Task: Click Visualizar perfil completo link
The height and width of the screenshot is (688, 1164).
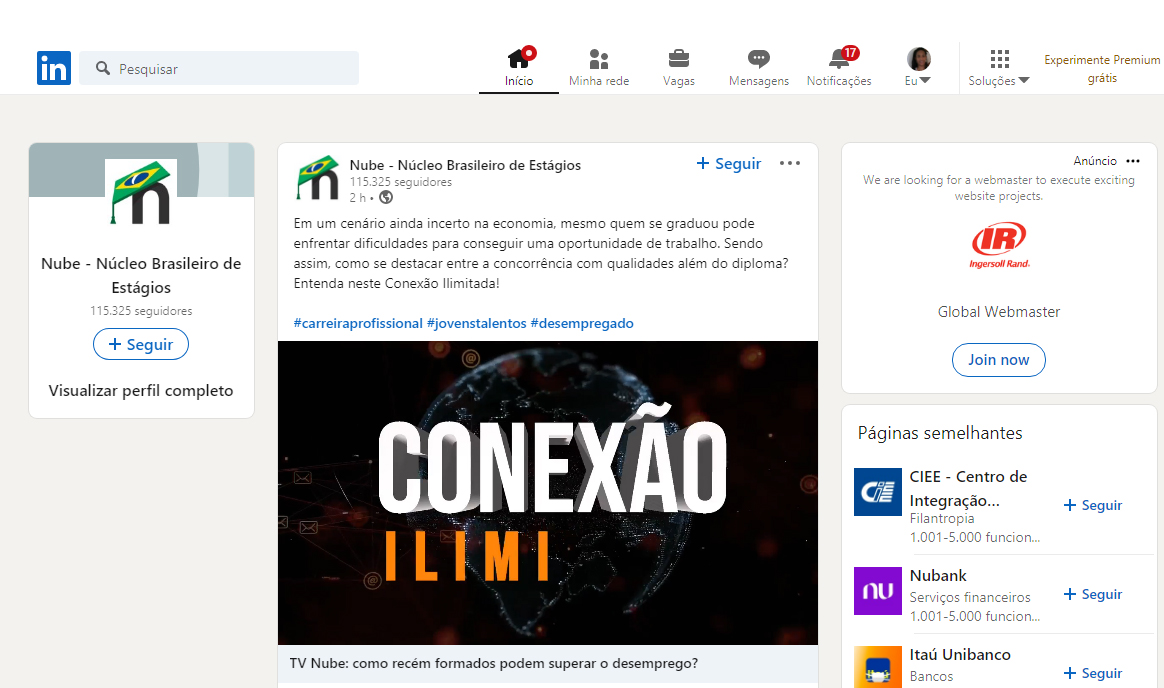Action: pyautogui.click(x=141, y=390)
